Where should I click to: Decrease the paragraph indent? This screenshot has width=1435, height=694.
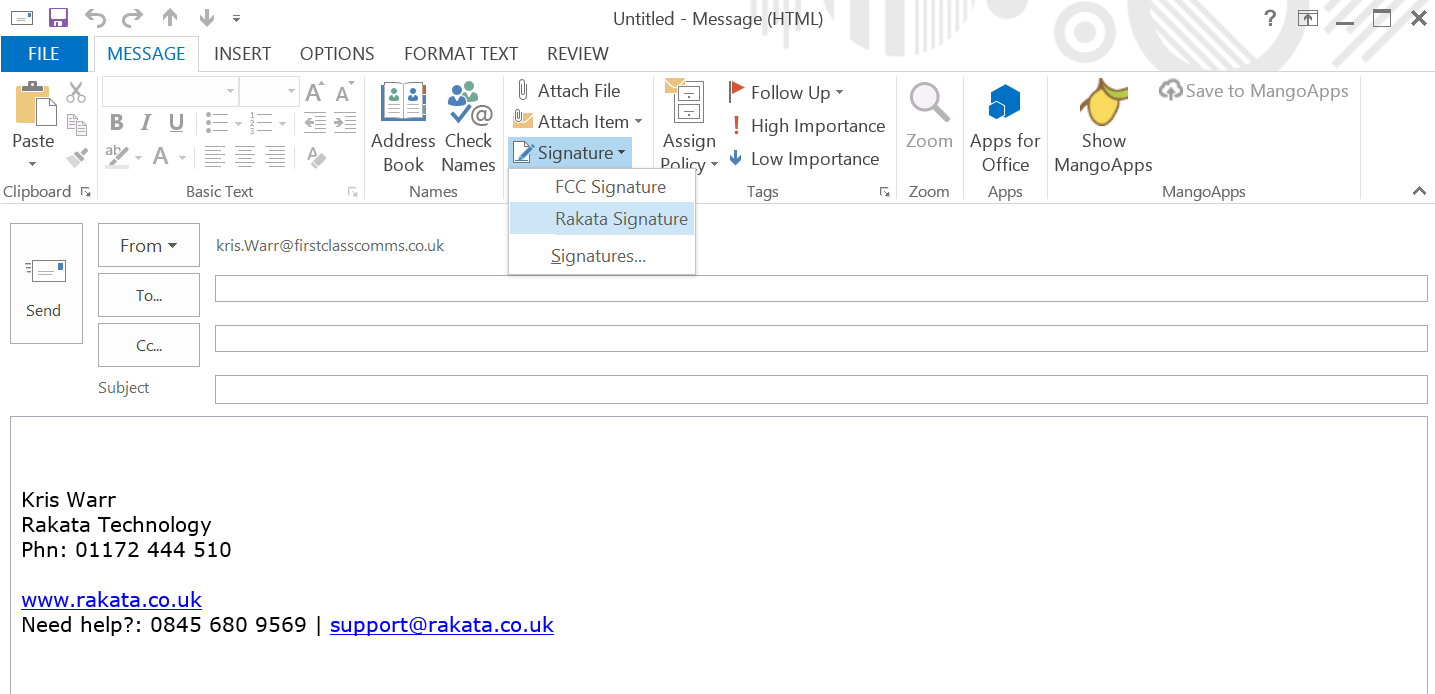315,123
